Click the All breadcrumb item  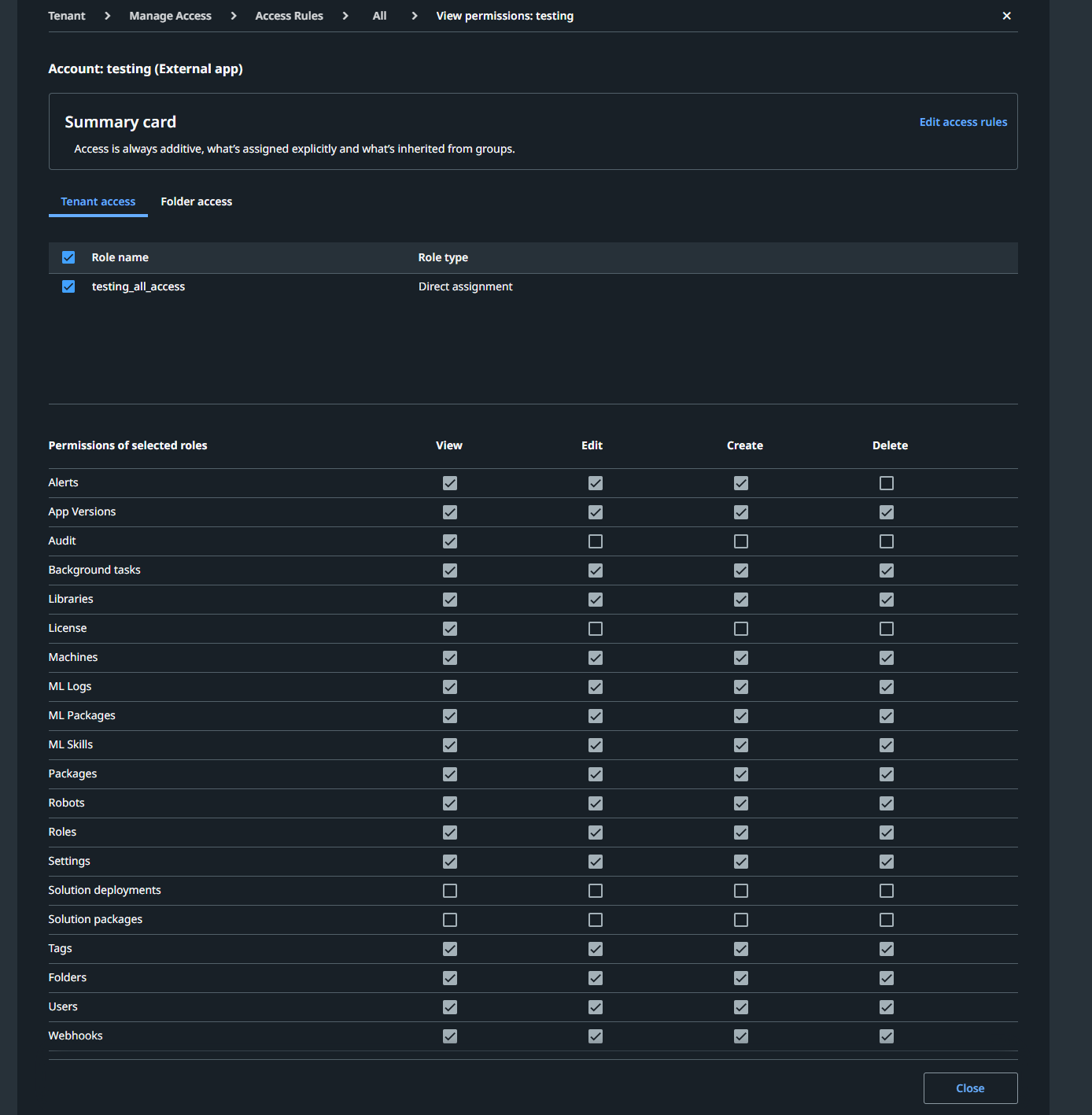(x=379, y=15)
